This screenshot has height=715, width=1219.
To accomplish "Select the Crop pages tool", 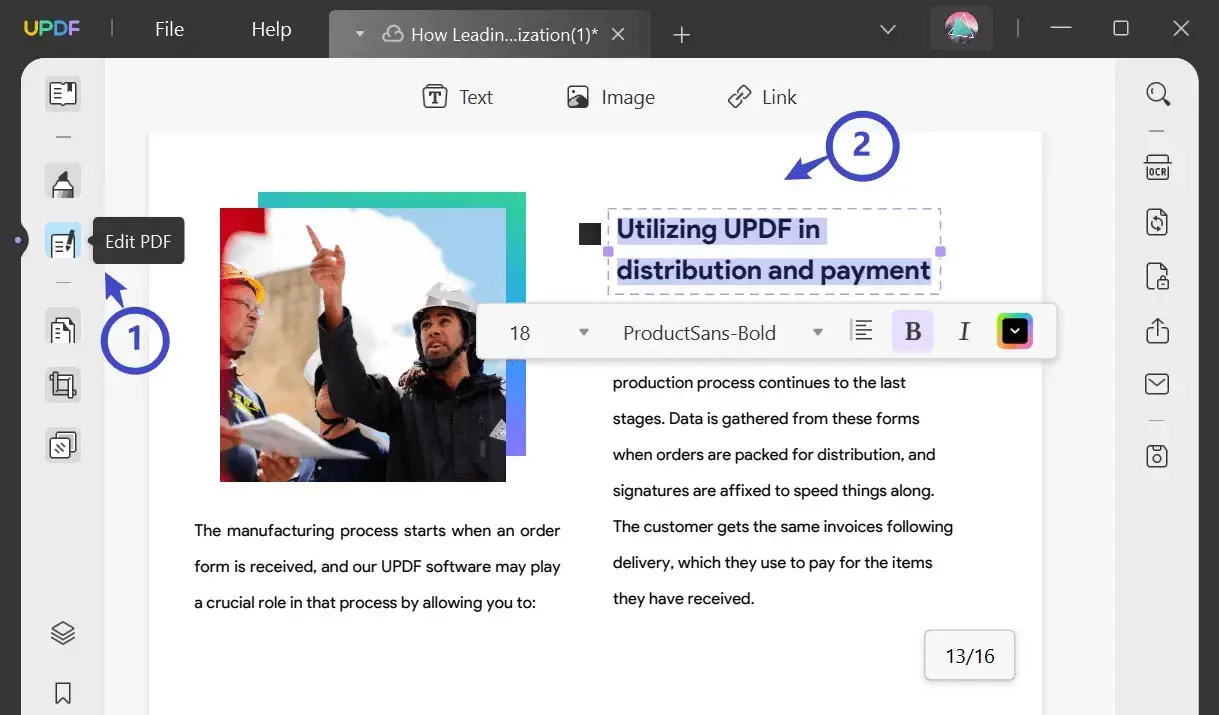I will click(x=63, y=384).
